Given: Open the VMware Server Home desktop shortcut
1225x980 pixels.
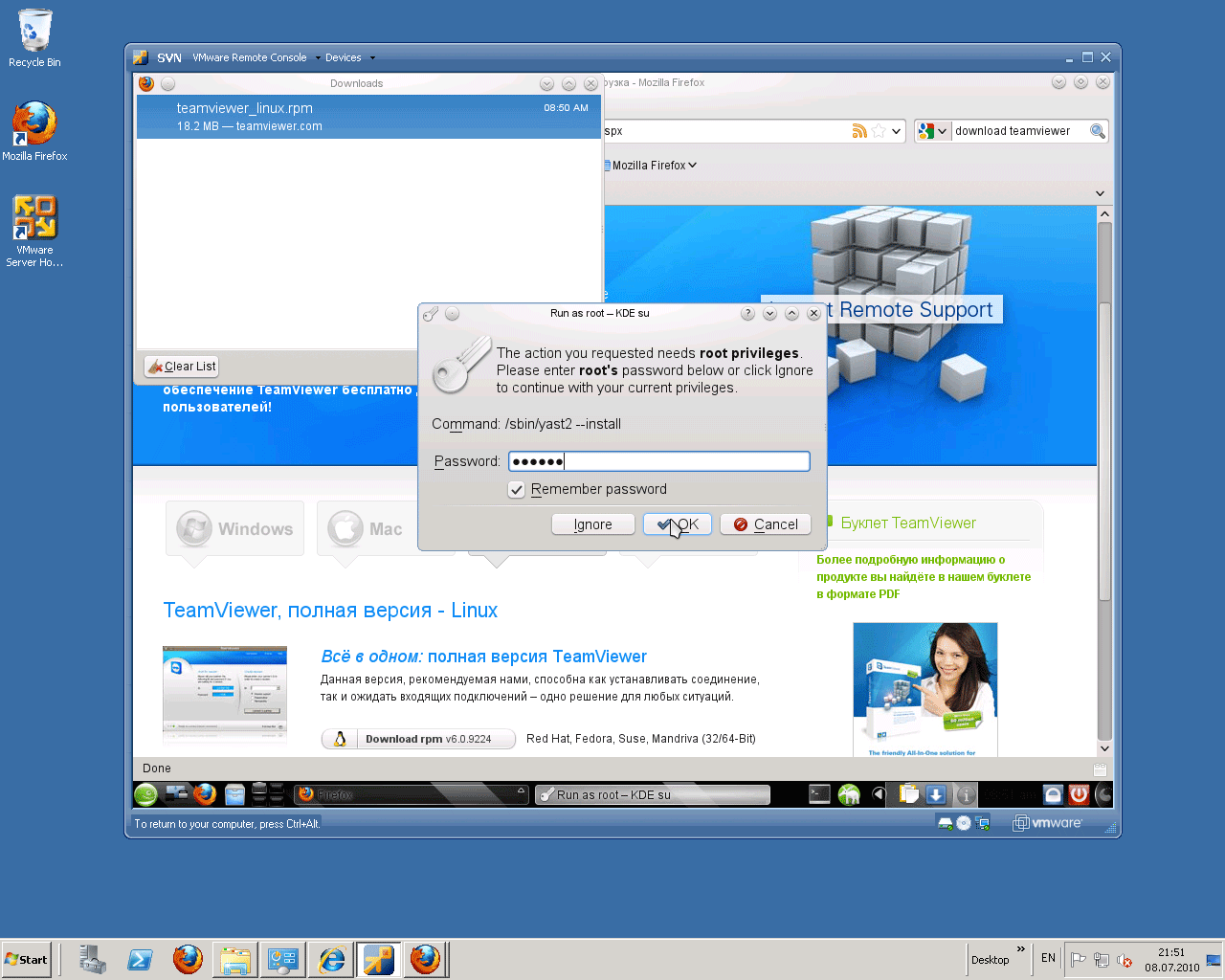Looking at the screenshot, I should point(34,231).
